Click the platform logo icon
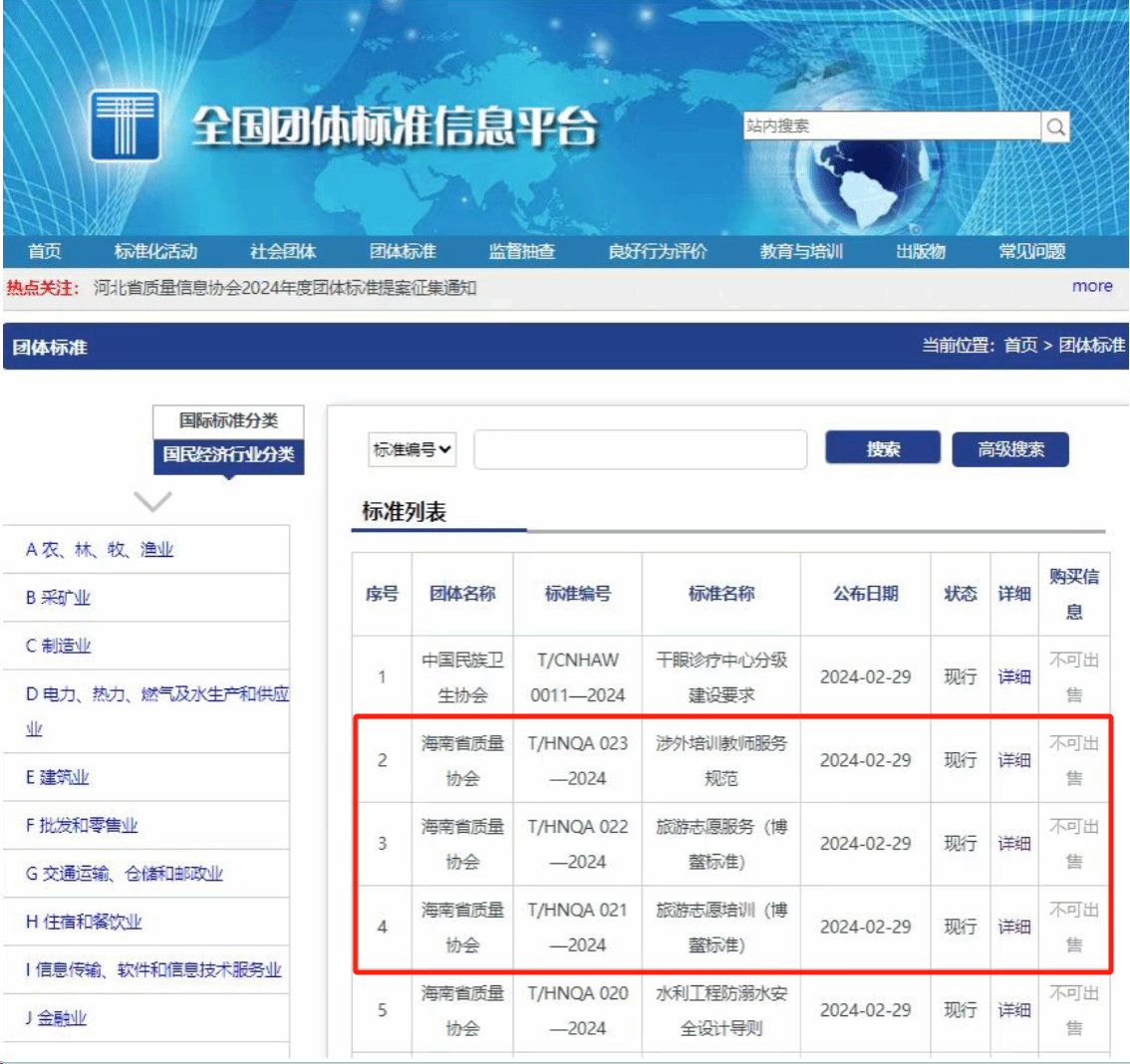 point(126,126)
